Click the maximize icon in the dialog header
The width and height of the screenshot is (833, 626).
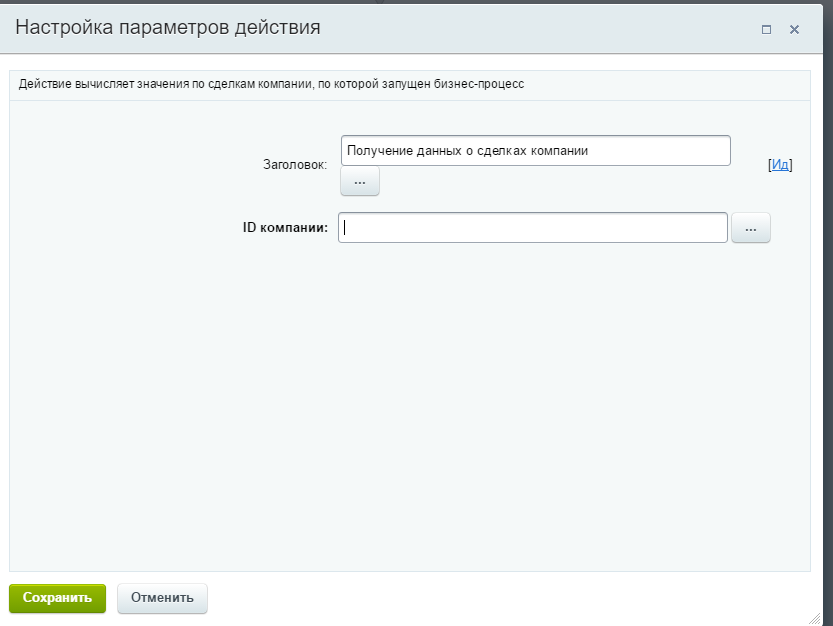[x=765, y=29]
